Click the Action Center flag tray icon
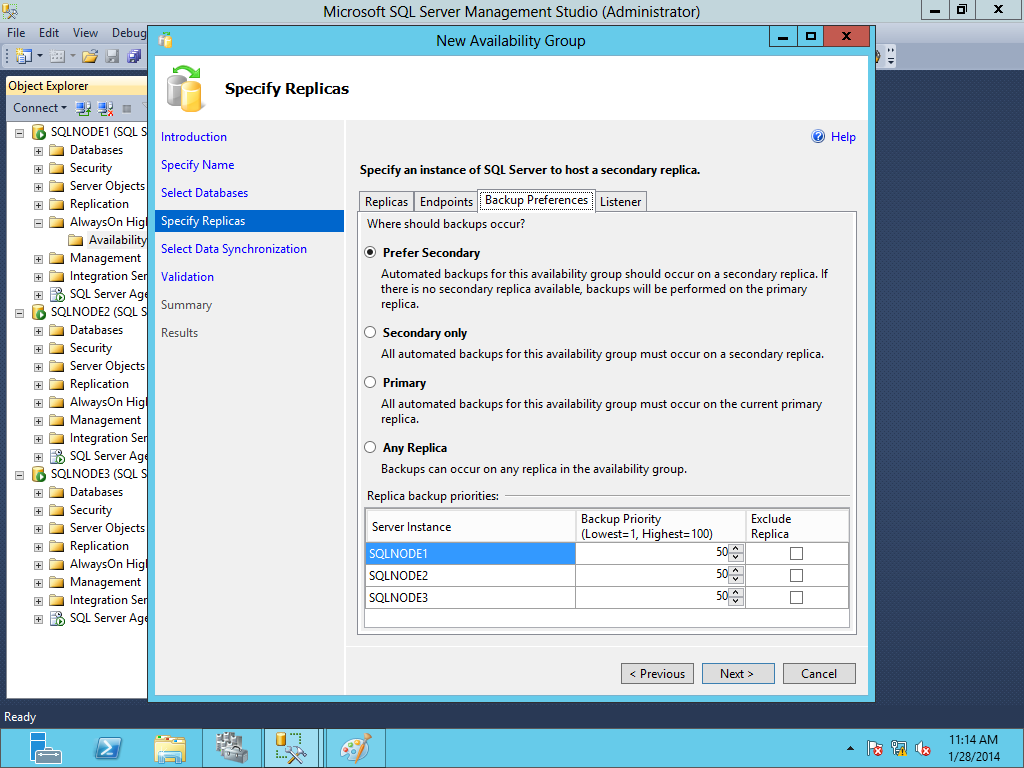Screen dimensions: 1024x768 click(874, 748)
